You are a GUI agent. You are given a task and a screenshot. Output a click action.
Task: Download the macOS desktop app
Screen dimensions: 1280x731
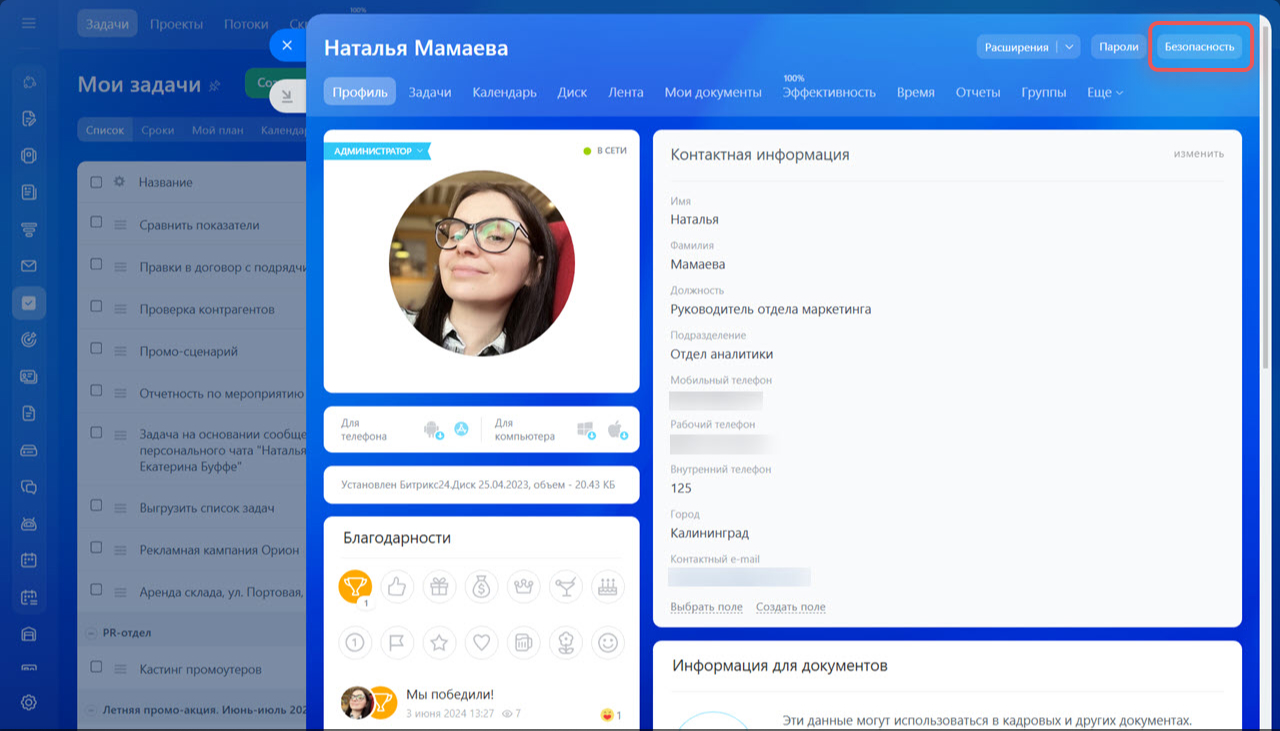(x=616, y=430)
